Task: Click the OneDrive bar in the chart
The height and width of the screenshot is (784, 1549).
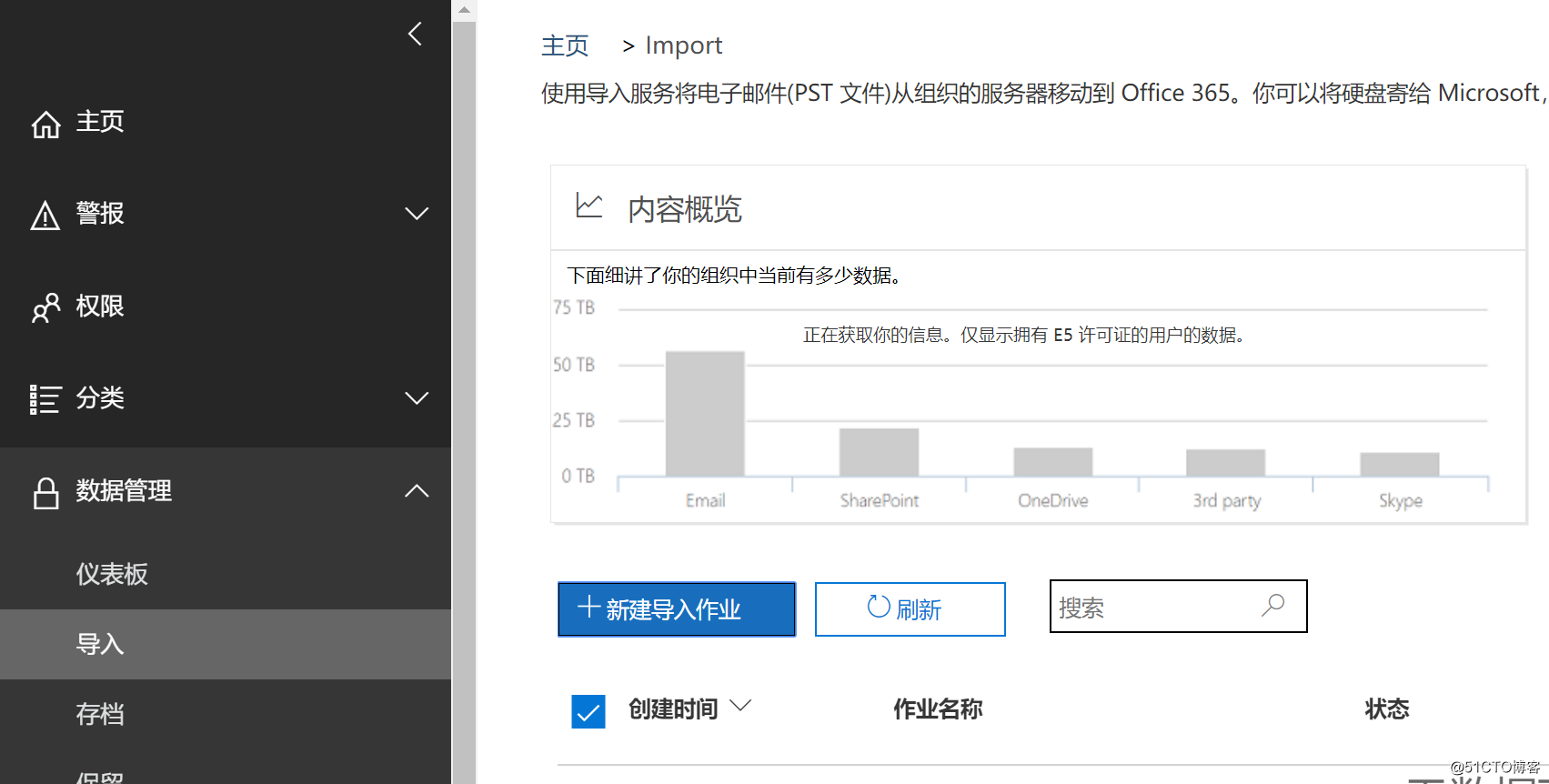Action: [x=1053, y=461]
